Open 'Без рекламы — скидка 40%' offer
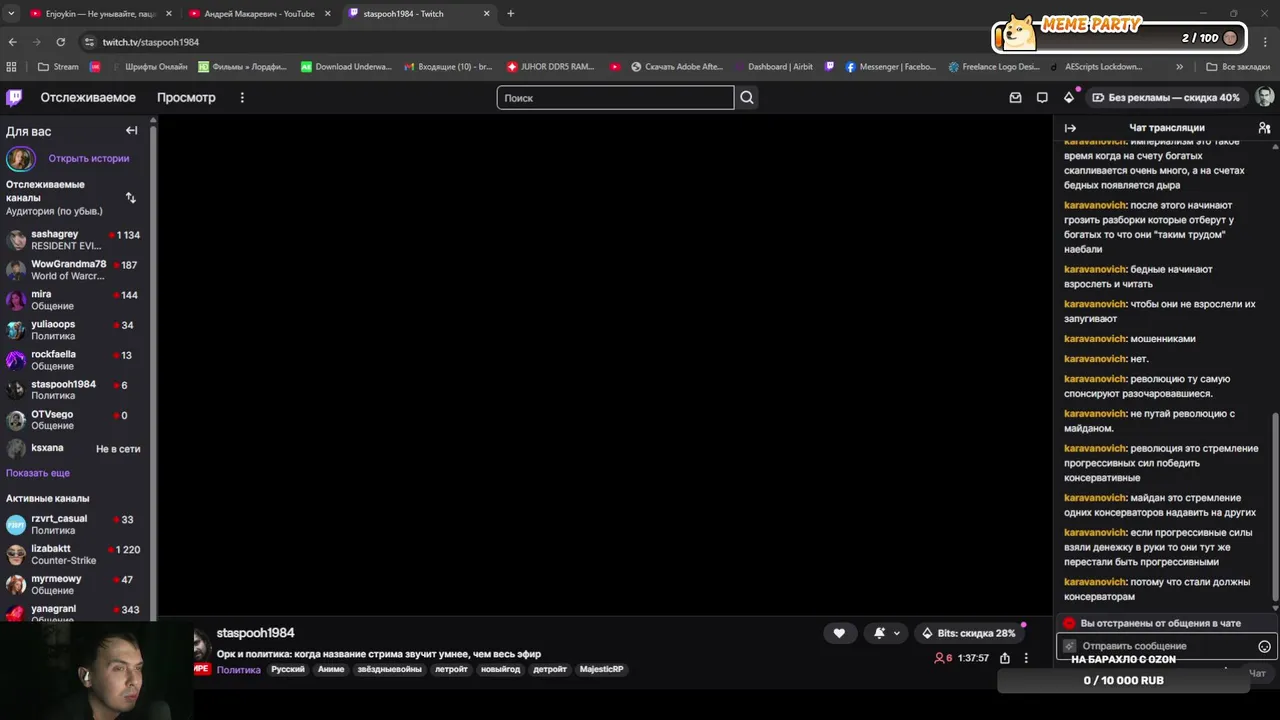1280x720 pixels. 1166,97
